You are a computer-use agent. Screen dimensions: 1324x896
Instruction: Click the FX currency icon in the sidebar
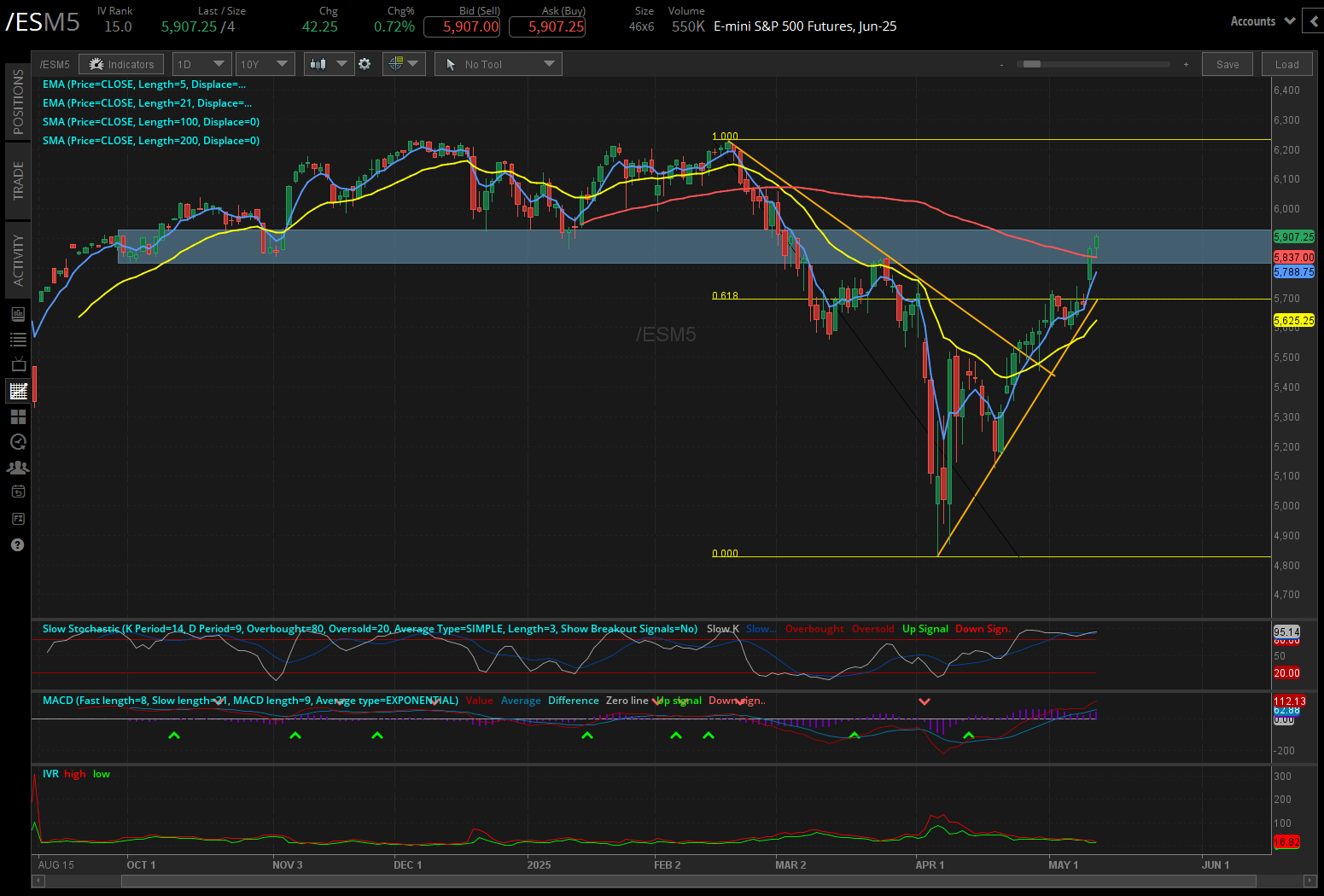17,518
